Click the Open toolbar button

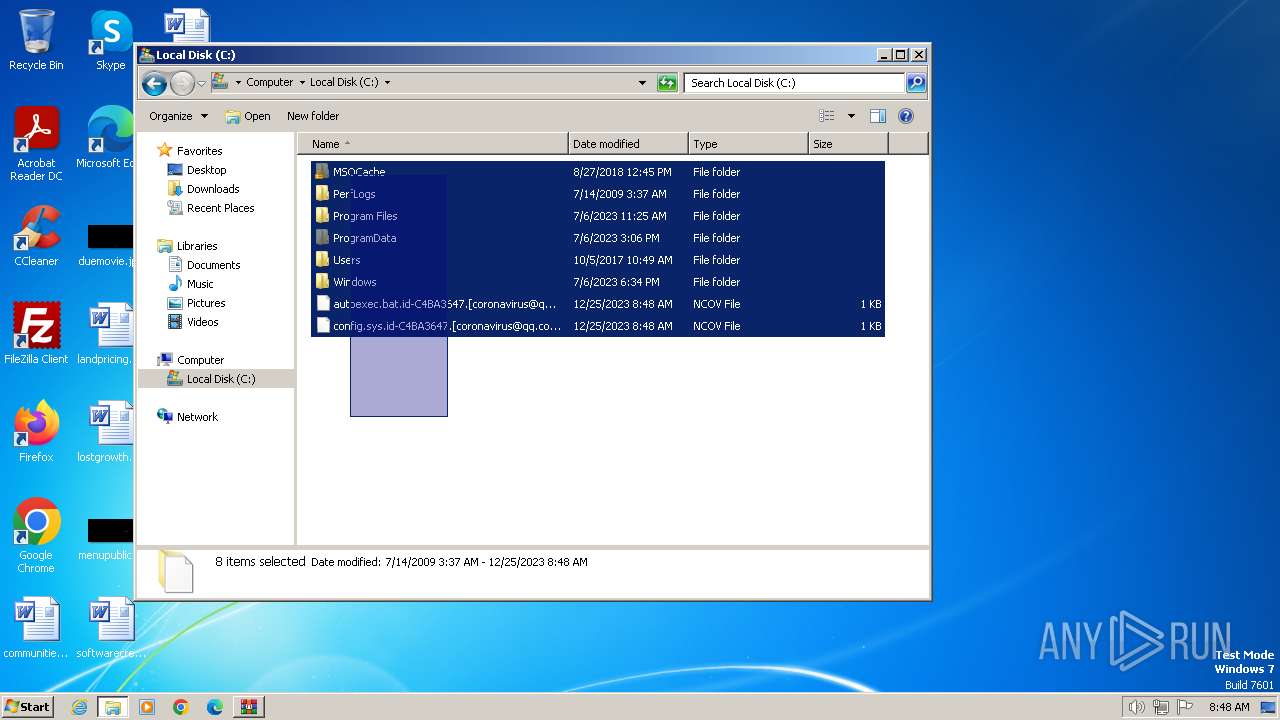tap(248, 116)
